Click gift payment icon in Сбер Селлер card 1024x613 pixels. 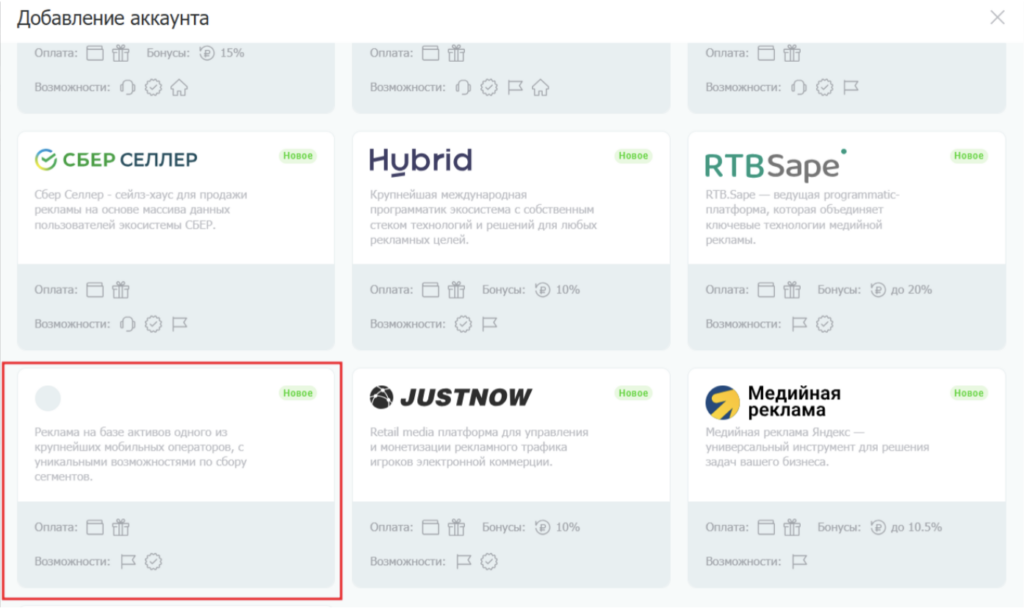click(x=121, y=289)
